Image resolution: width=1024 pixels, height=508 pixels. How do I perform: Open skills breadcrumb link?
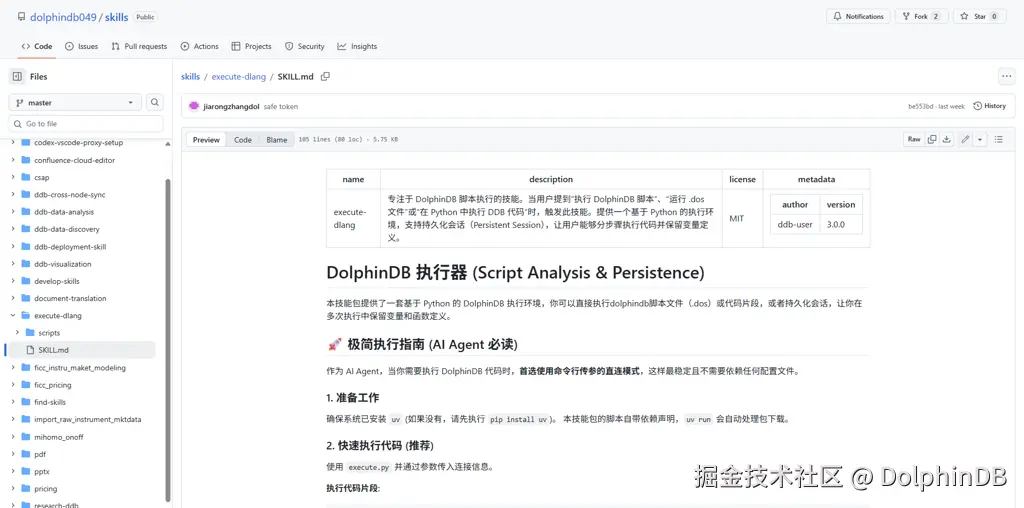click(x=191, y=76)
